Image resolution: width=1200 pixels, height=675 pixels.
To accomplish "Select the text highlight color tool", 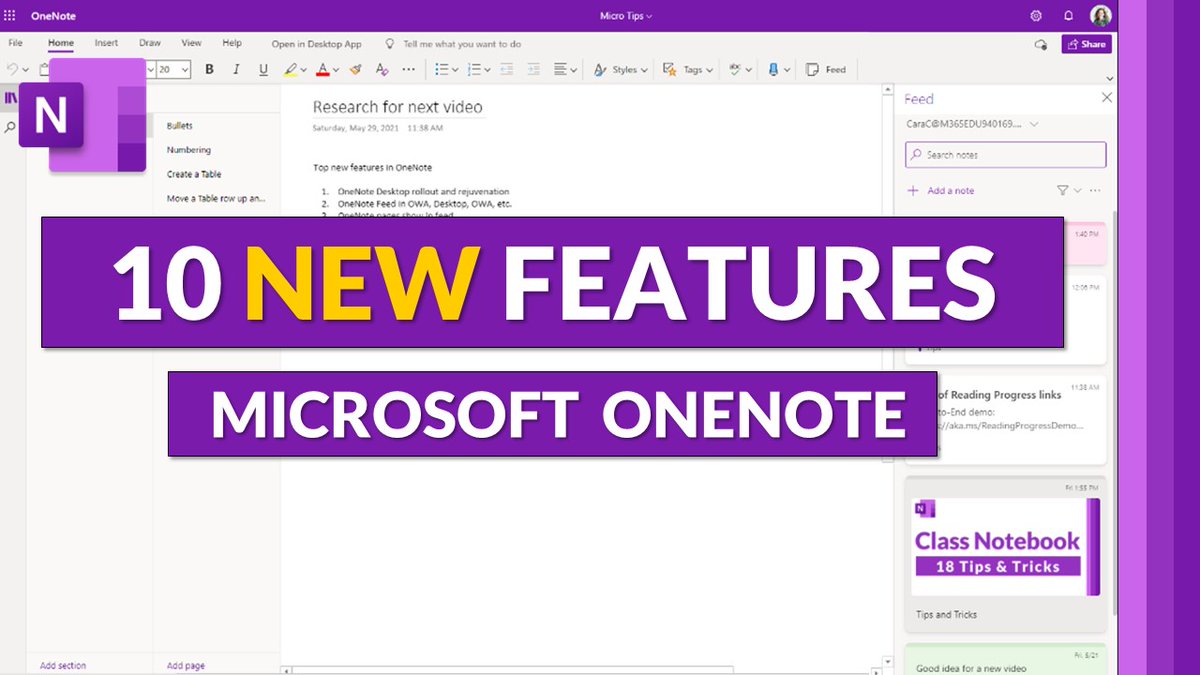I will pyautogui.click(x=289, y=69).
